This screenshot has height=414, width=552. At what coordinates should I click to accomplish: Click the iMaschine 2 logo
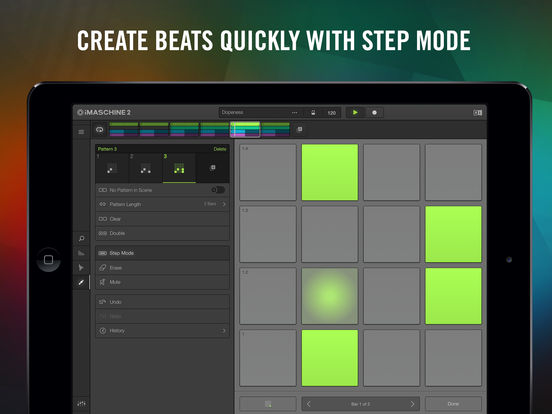(104, 112)
